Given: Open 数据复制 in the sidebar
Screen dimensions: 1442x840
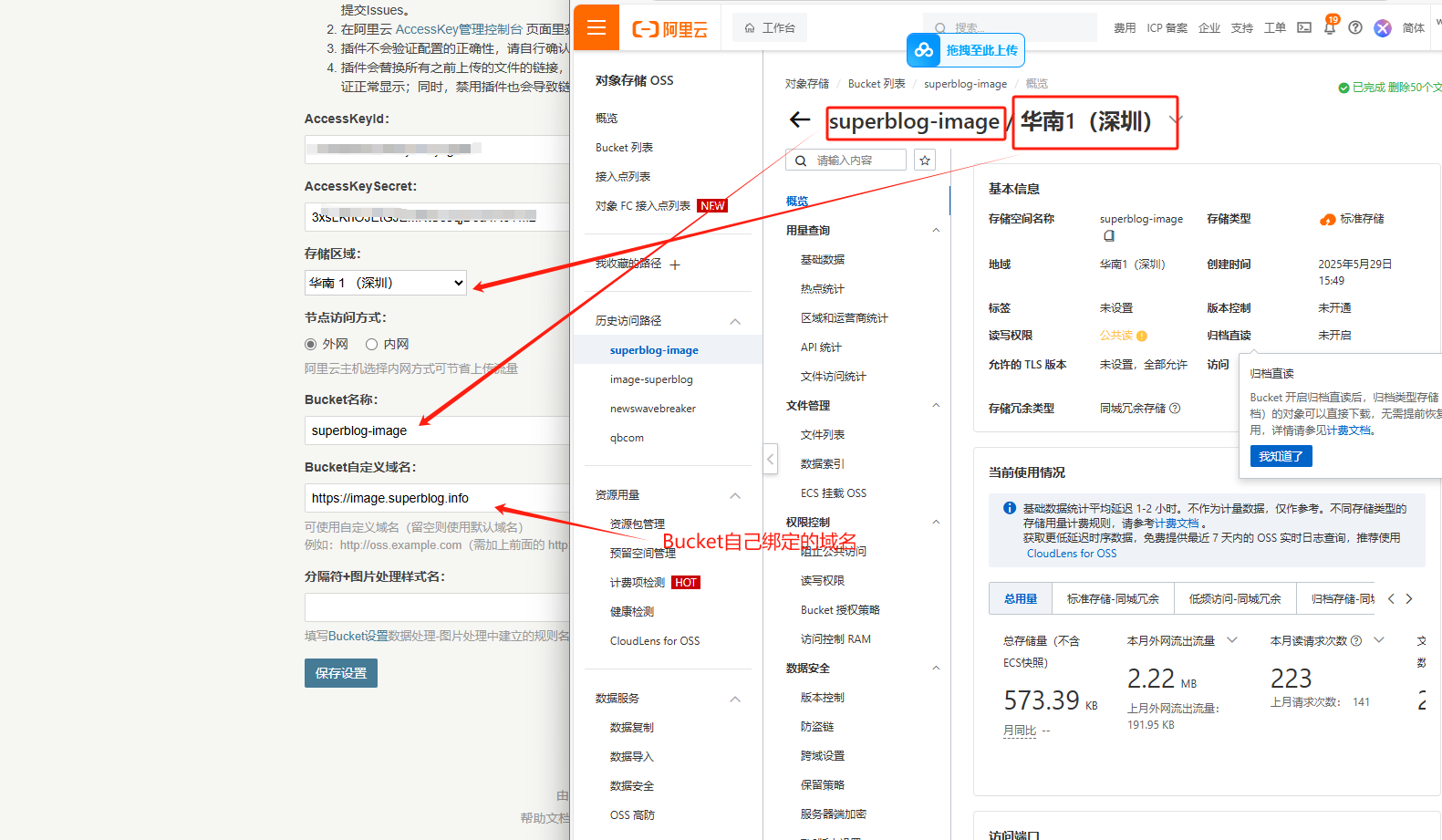Looking at the screenshot, I should point(632,728).
